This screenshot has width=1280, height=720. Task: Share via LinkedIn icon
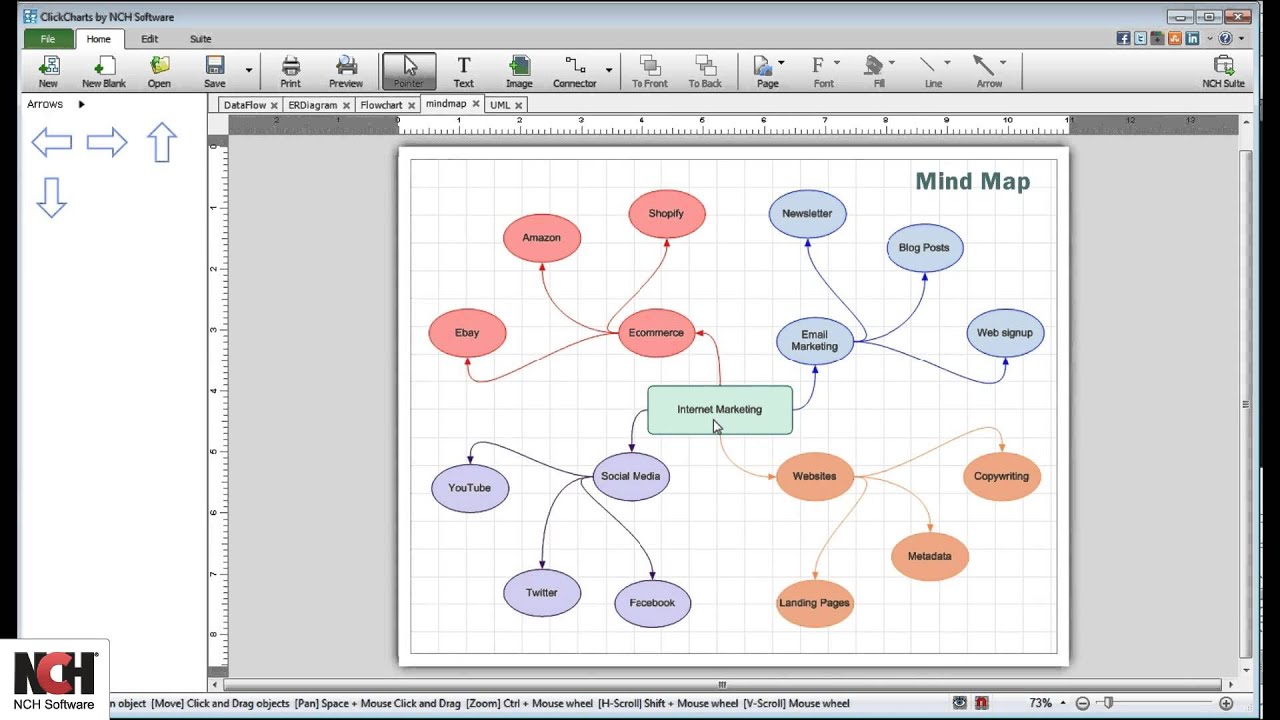click(1192, 39)
